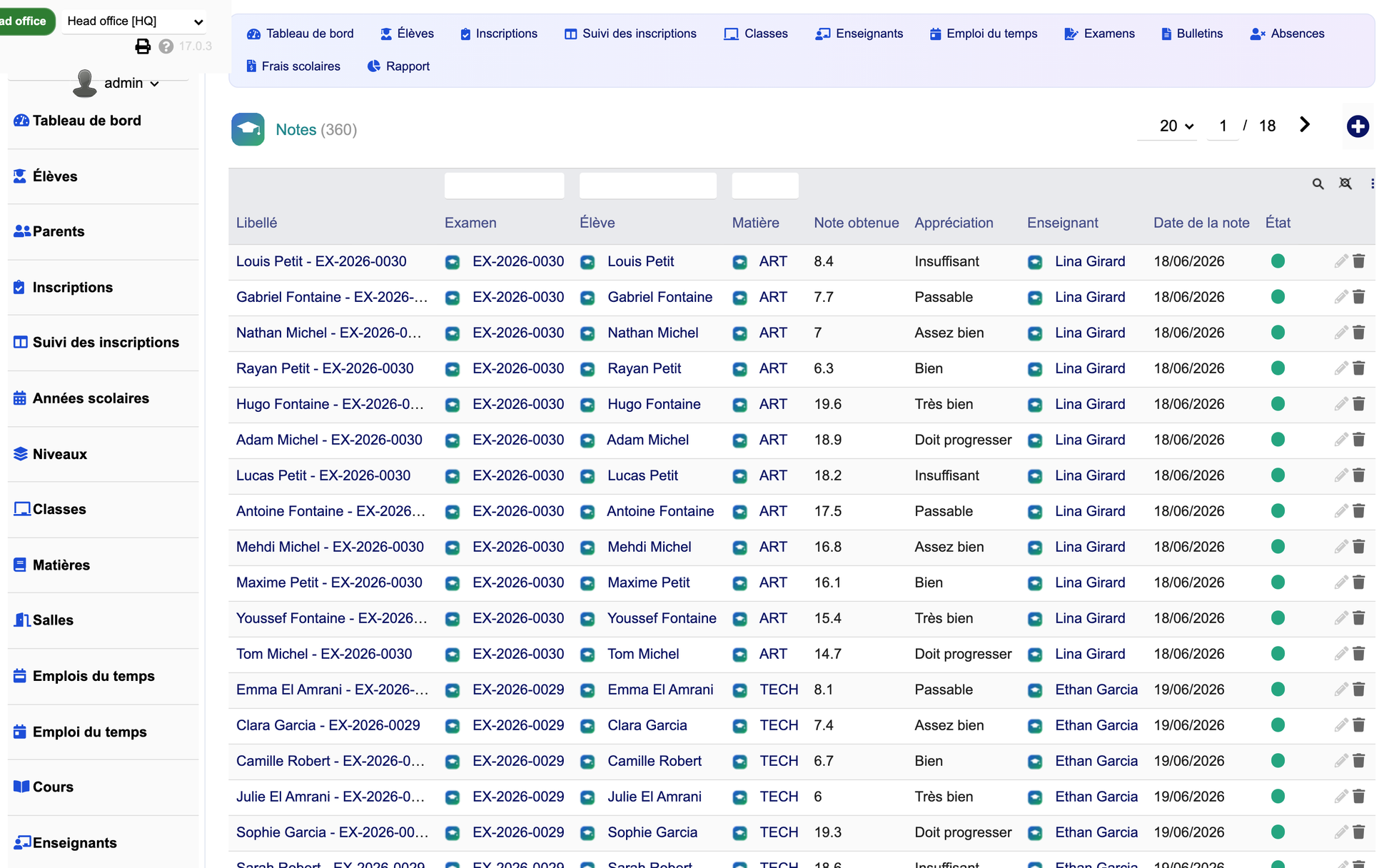Open teacher link Lina Girard in Lucas Petit row
This screenshot has width=1389, height=868.
1090,475
